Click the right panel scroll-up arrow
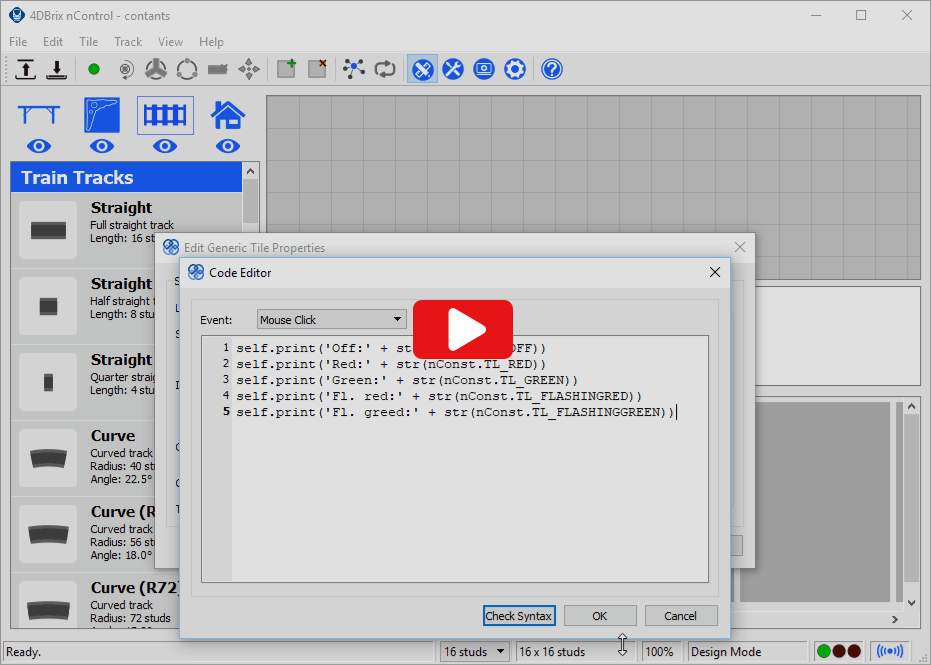 pyautogui.click(x=912, y=407)
